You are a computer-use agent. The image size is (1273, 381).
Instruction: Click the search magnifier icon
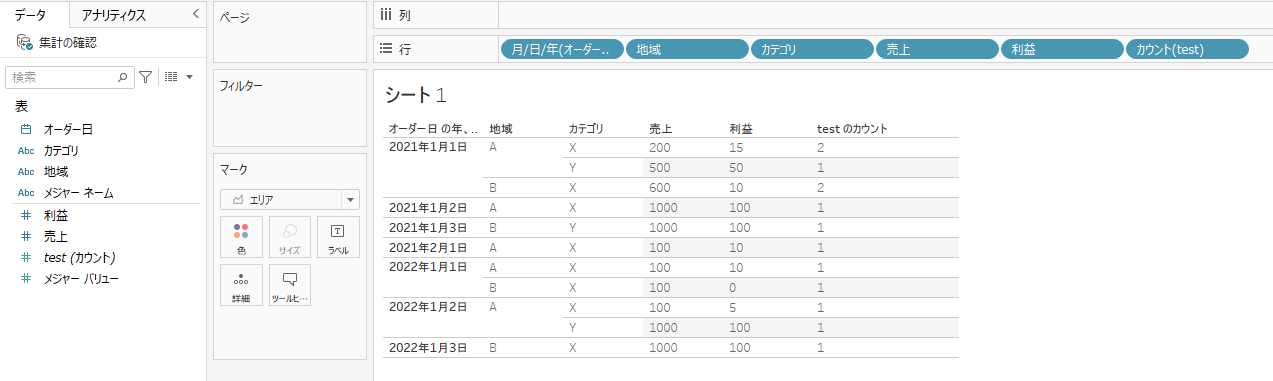(123, 76)
